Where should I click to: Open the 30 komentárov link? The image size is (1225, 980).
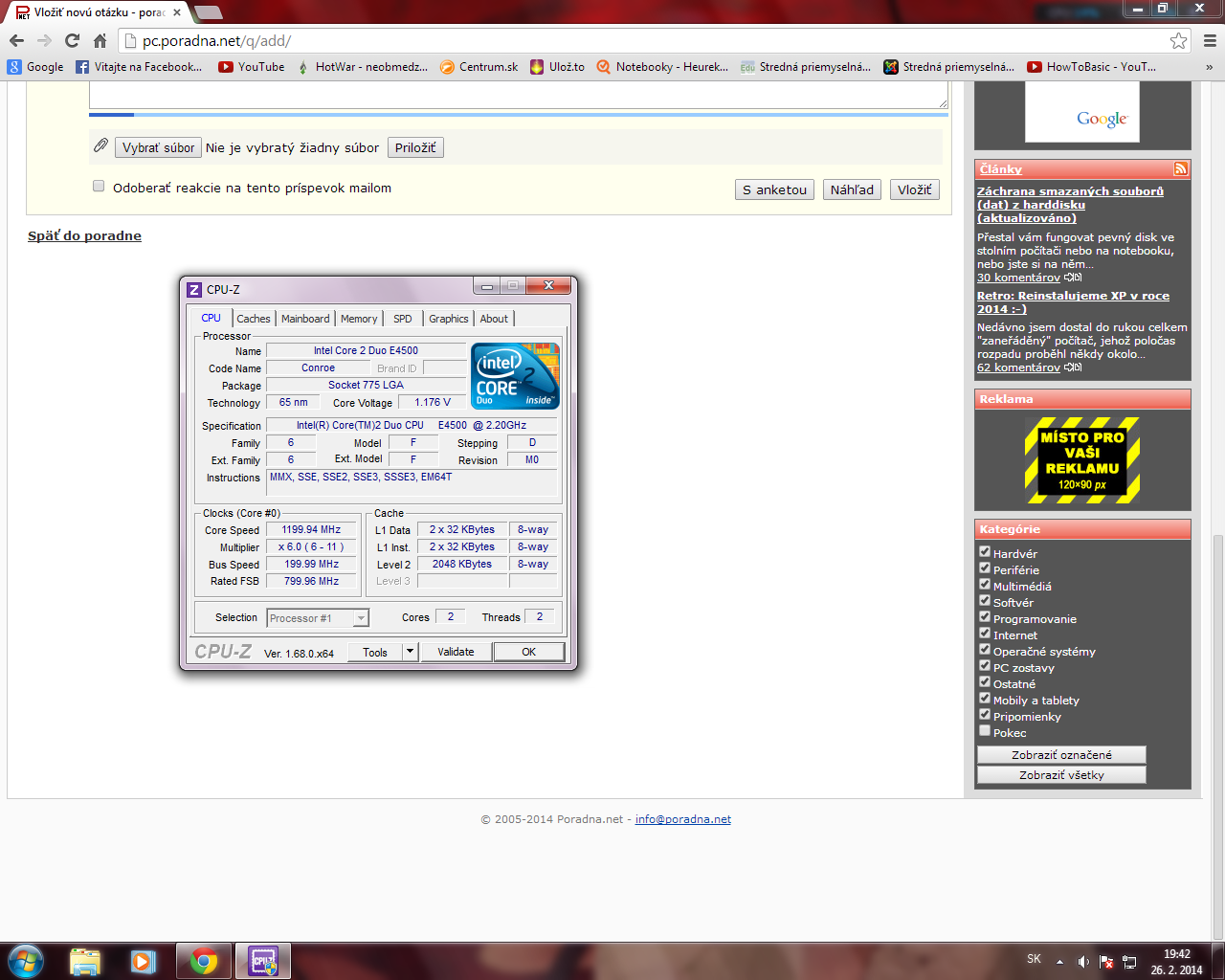1018,278
